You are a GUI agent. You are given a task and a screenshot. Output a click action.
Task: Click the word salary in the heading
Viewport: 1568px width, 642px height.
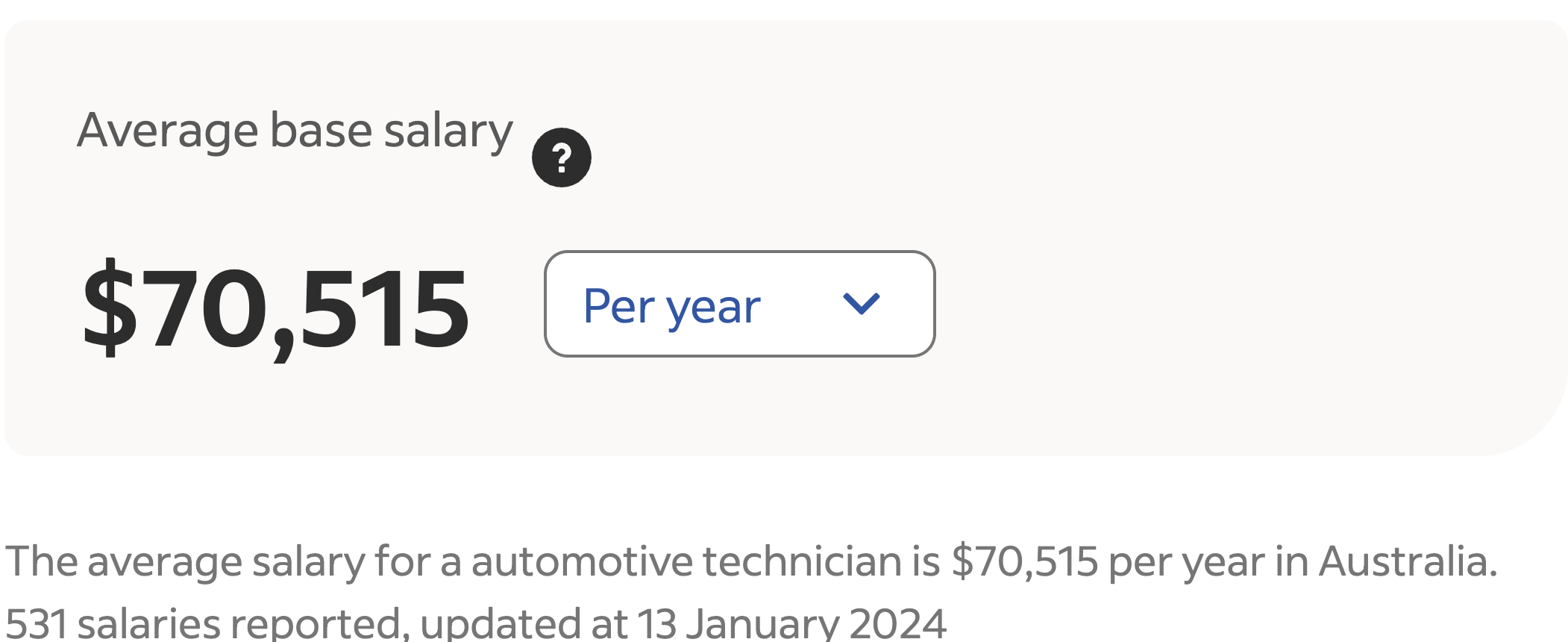point(448,132)
